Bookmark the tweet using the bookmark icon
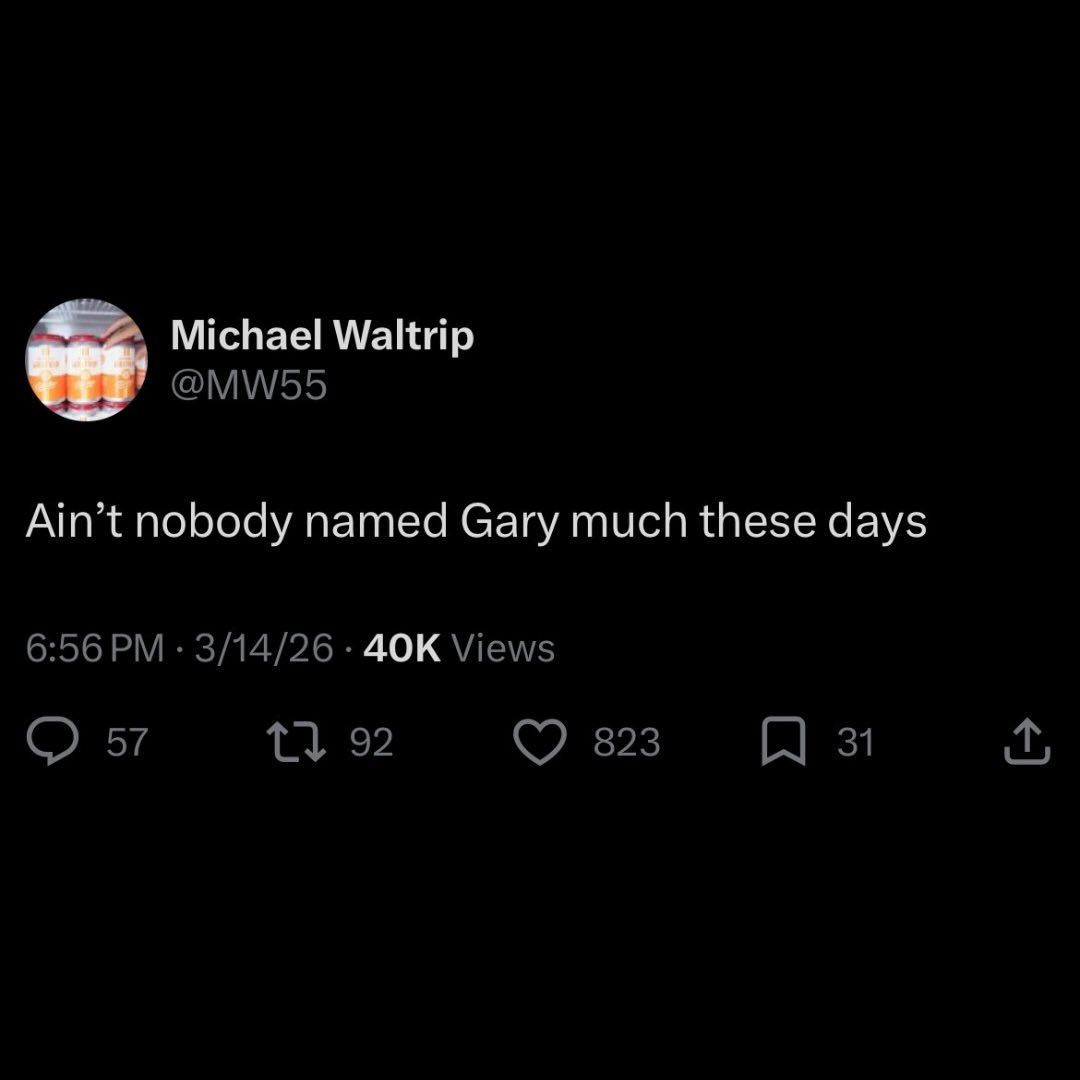This screenshot has width=1080, height=1080. 784,741
